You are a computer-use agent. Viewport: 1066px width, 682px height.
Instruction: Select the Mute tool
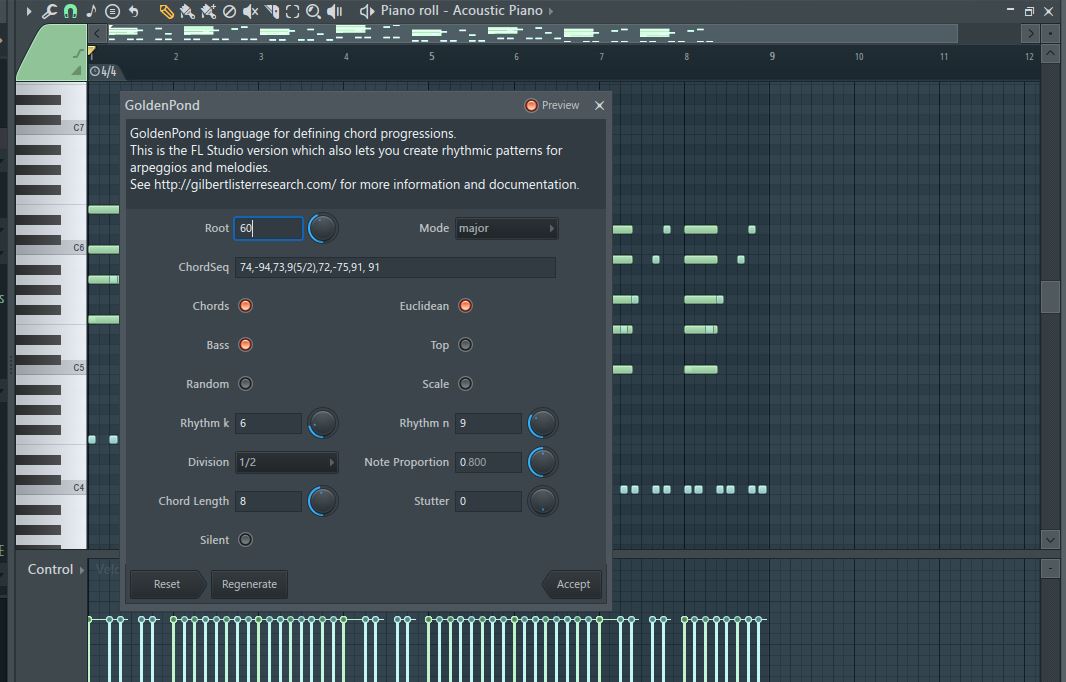tap(251, 11)
